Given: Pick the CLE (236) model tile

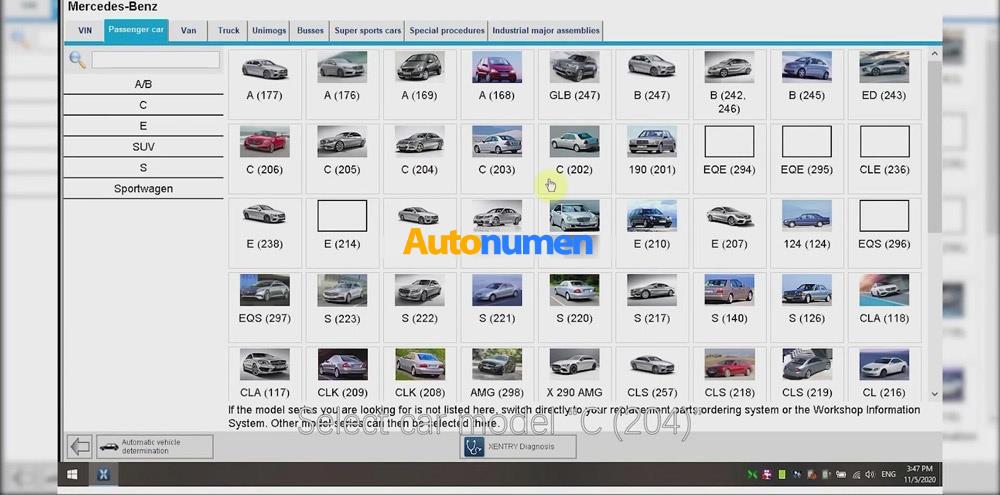Looking at the screenshot, I should 884,158.
